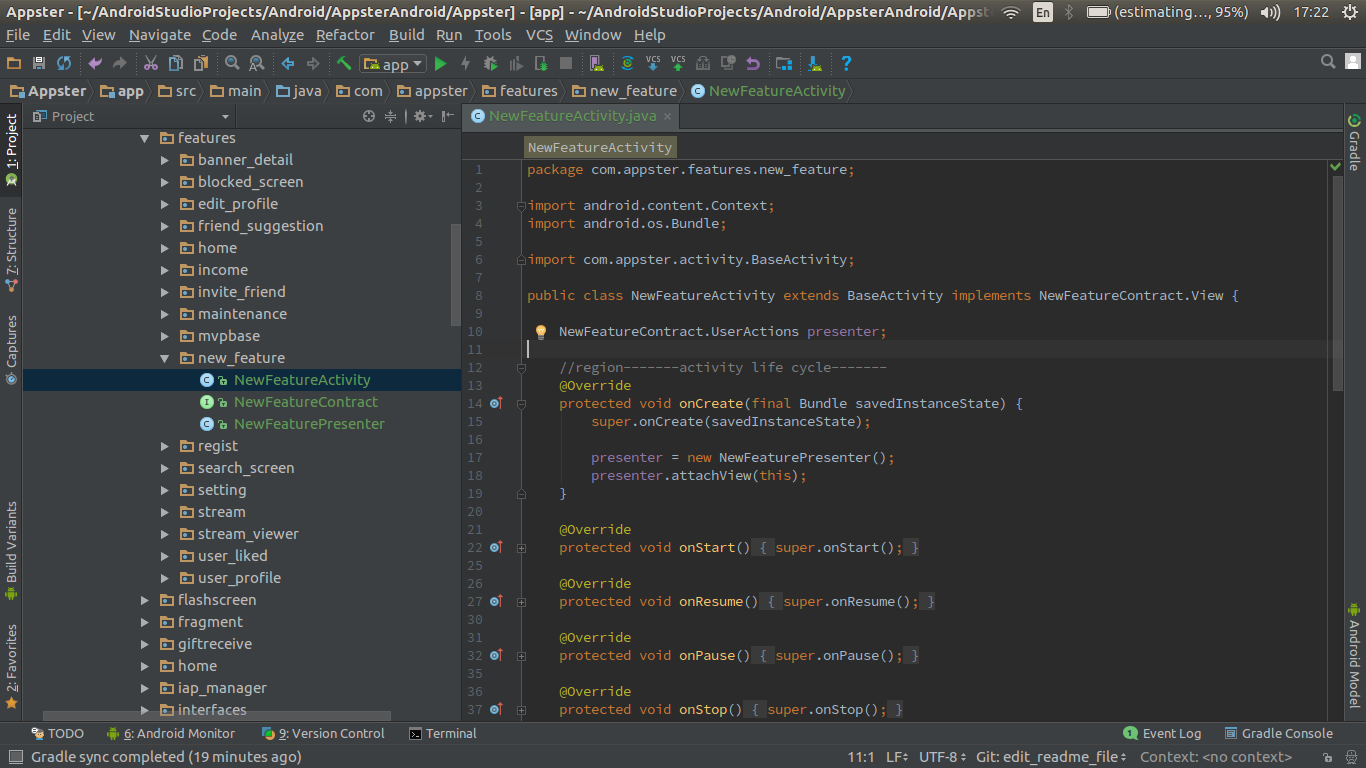This screenshot has height=768, width=1366.
Task: Click the Project Structure toolbar icon
Action: coord(784,64)
